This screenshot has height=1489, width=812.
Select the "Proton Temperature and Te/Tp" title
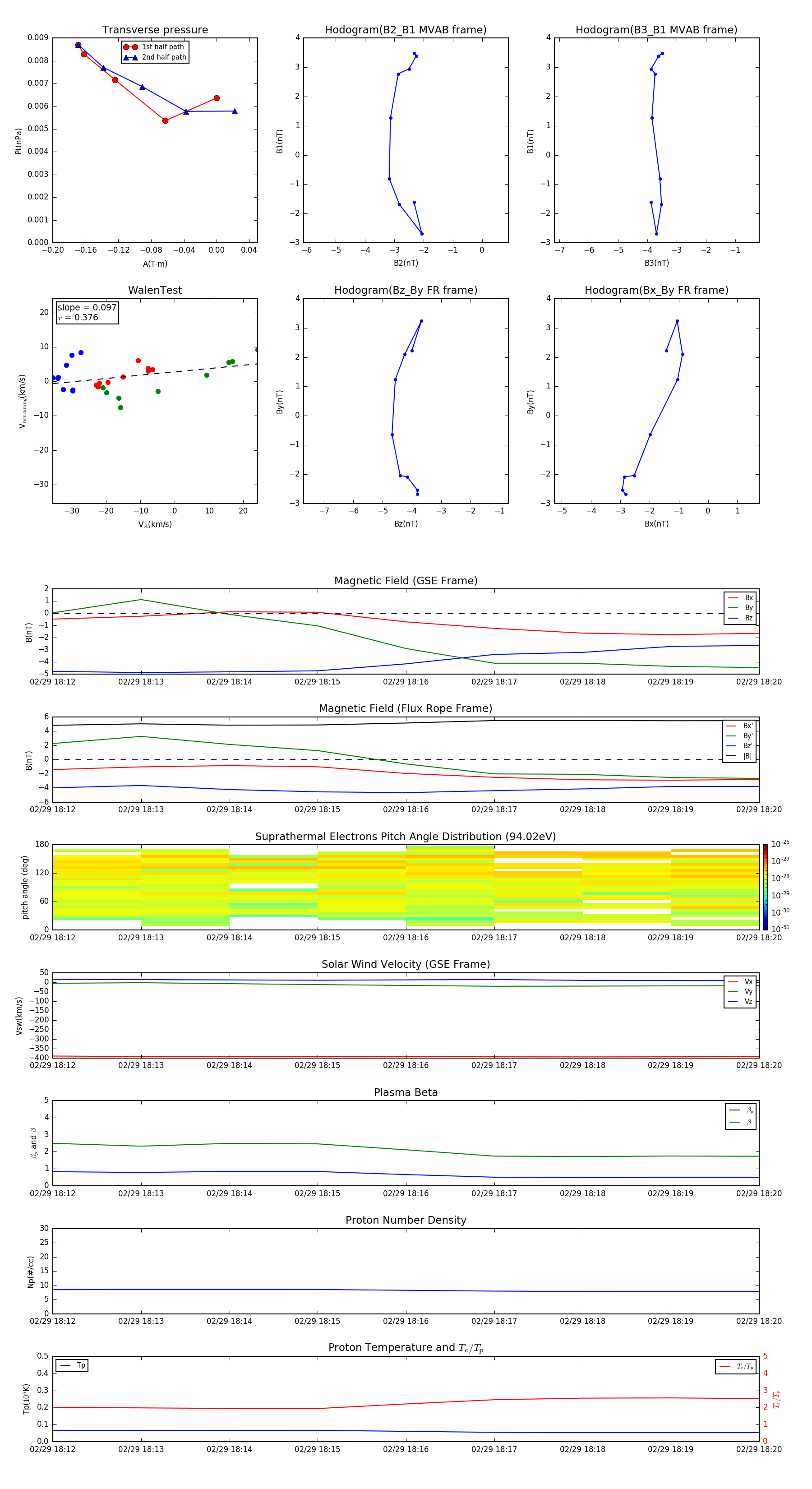[406, 1348]
